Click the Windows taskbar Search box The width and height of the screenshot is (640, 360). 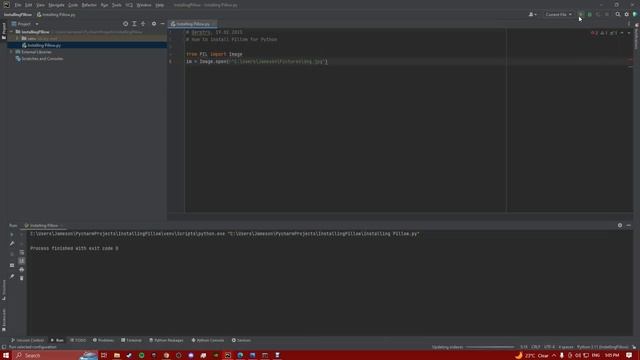coord(55,356)
